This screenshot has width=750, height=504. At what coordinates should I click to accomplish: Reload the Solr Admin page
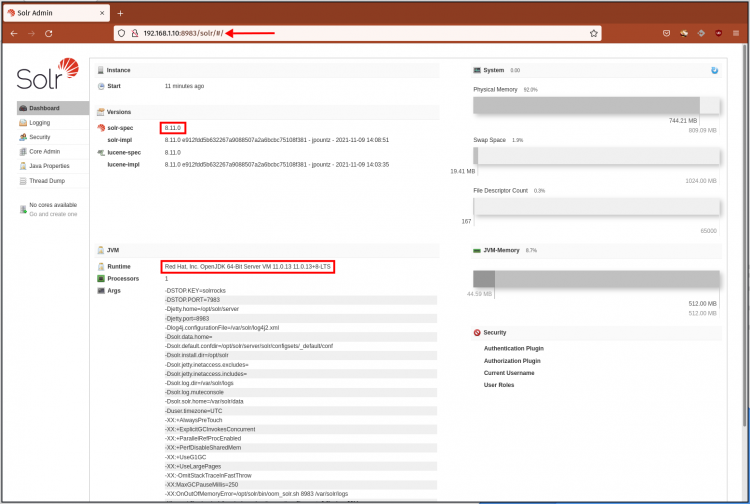pyautogui.click(x=48, y=33)
